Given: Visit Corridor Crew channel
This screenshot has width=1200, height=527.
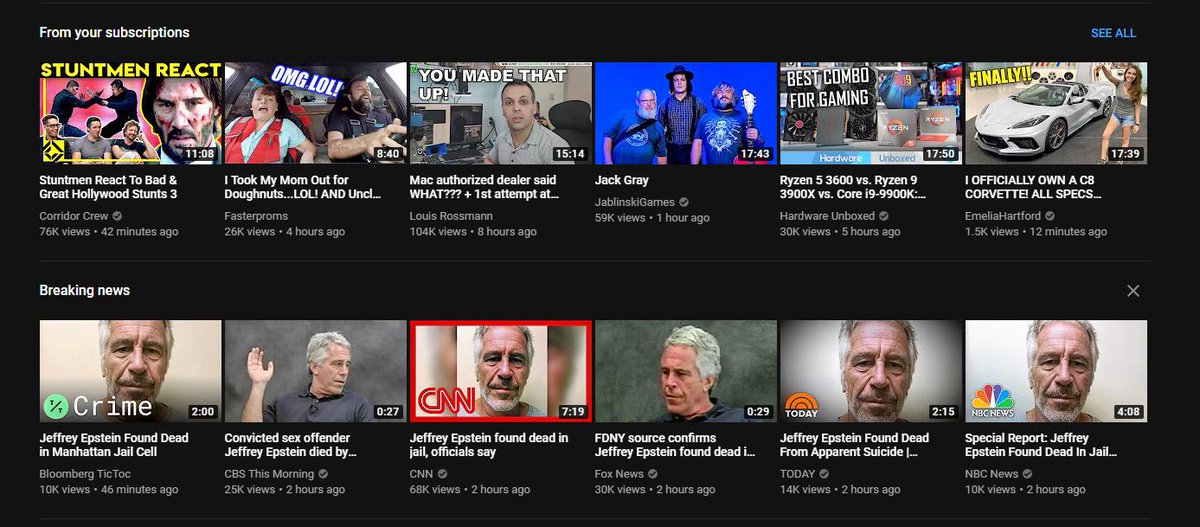Looking at the screenshot, I should click(75, 216).
